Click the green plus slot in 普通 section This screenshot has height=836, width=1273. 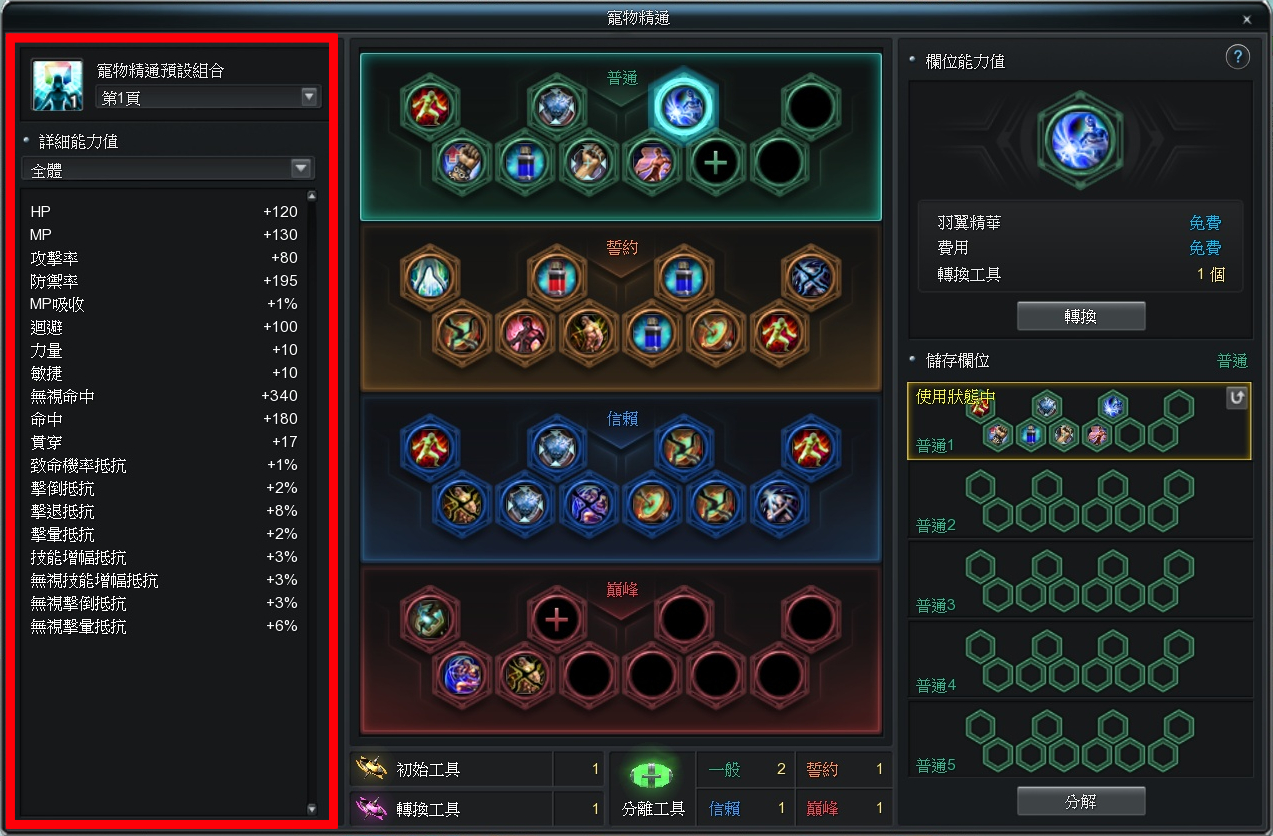[x=715, y=162]
